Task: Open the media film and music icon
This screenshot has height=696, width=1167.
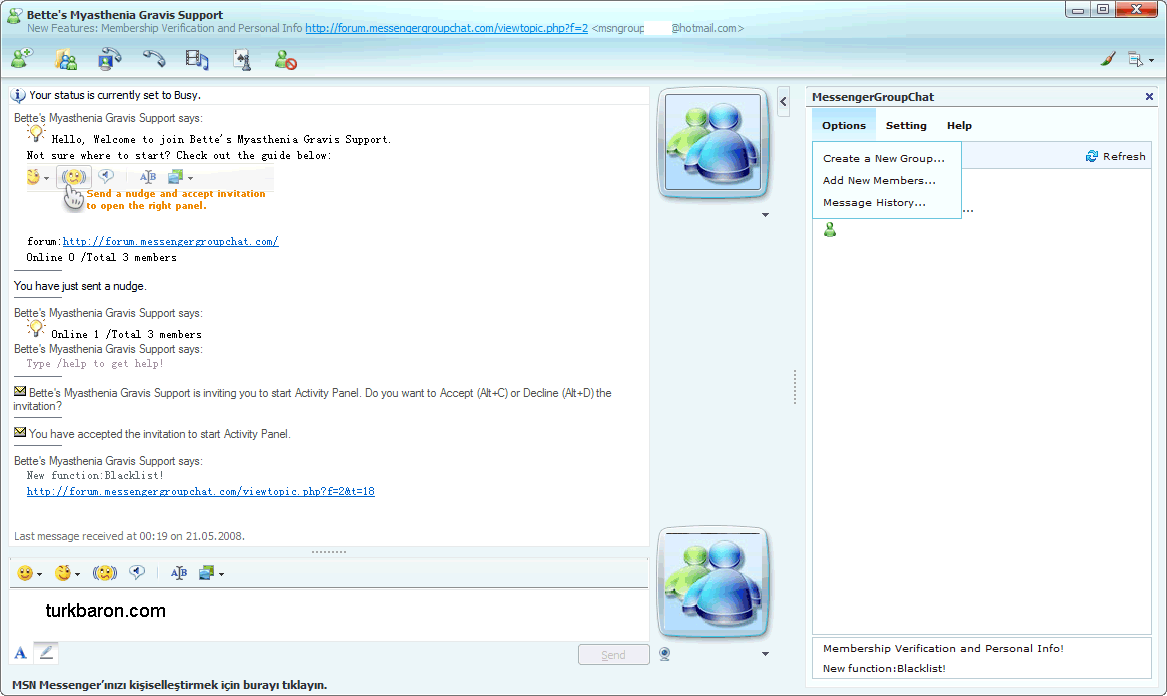Action: coord(197,60)
